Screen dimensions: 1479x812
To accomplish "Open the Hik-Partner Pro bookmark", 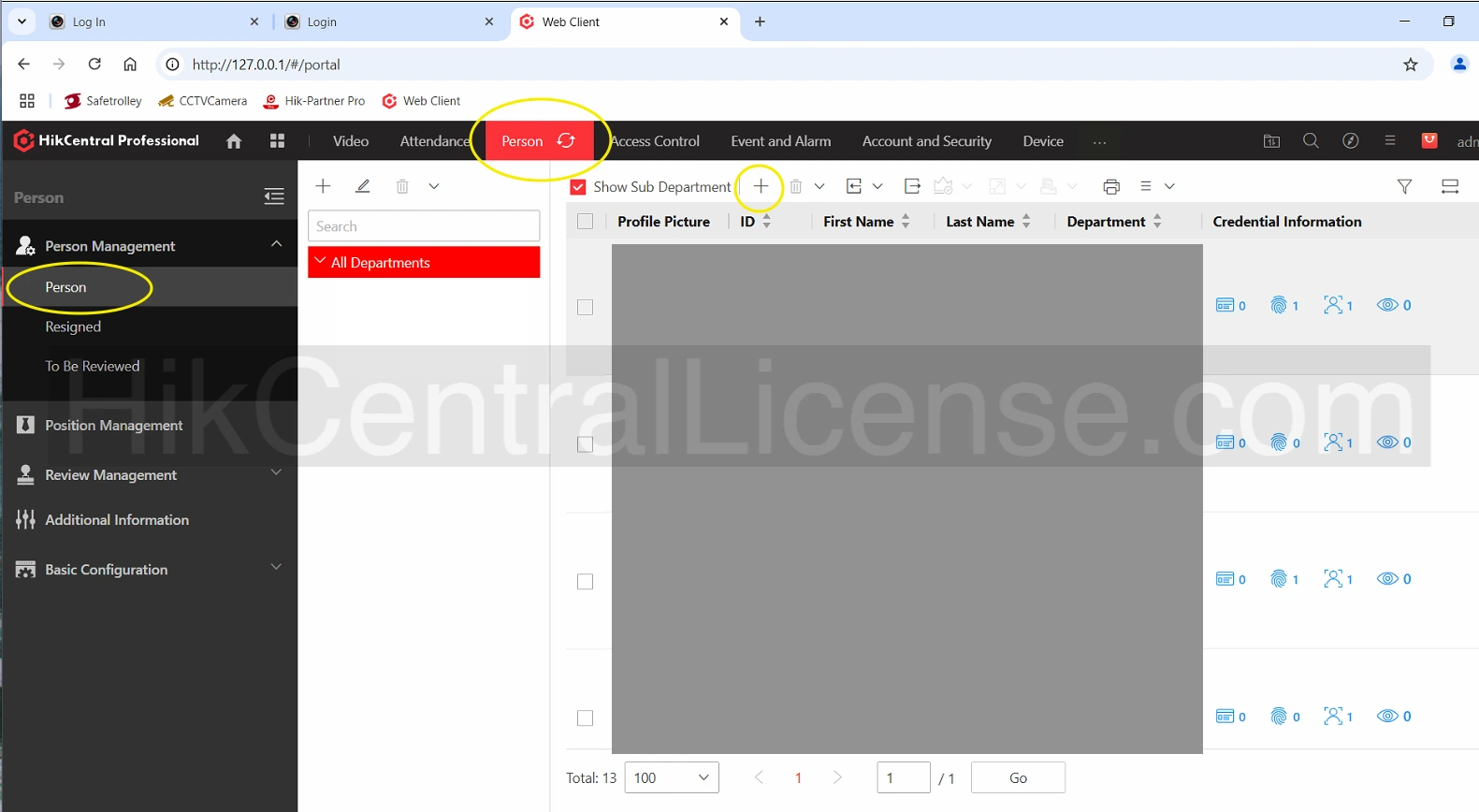I will [x=314, y=101].
